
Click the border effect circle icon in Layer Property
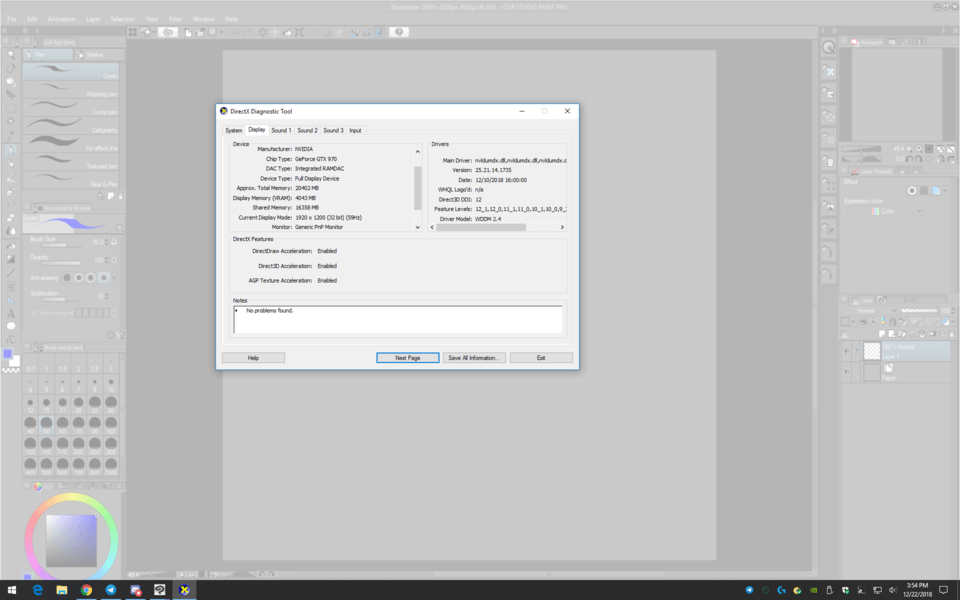[912, 191]
